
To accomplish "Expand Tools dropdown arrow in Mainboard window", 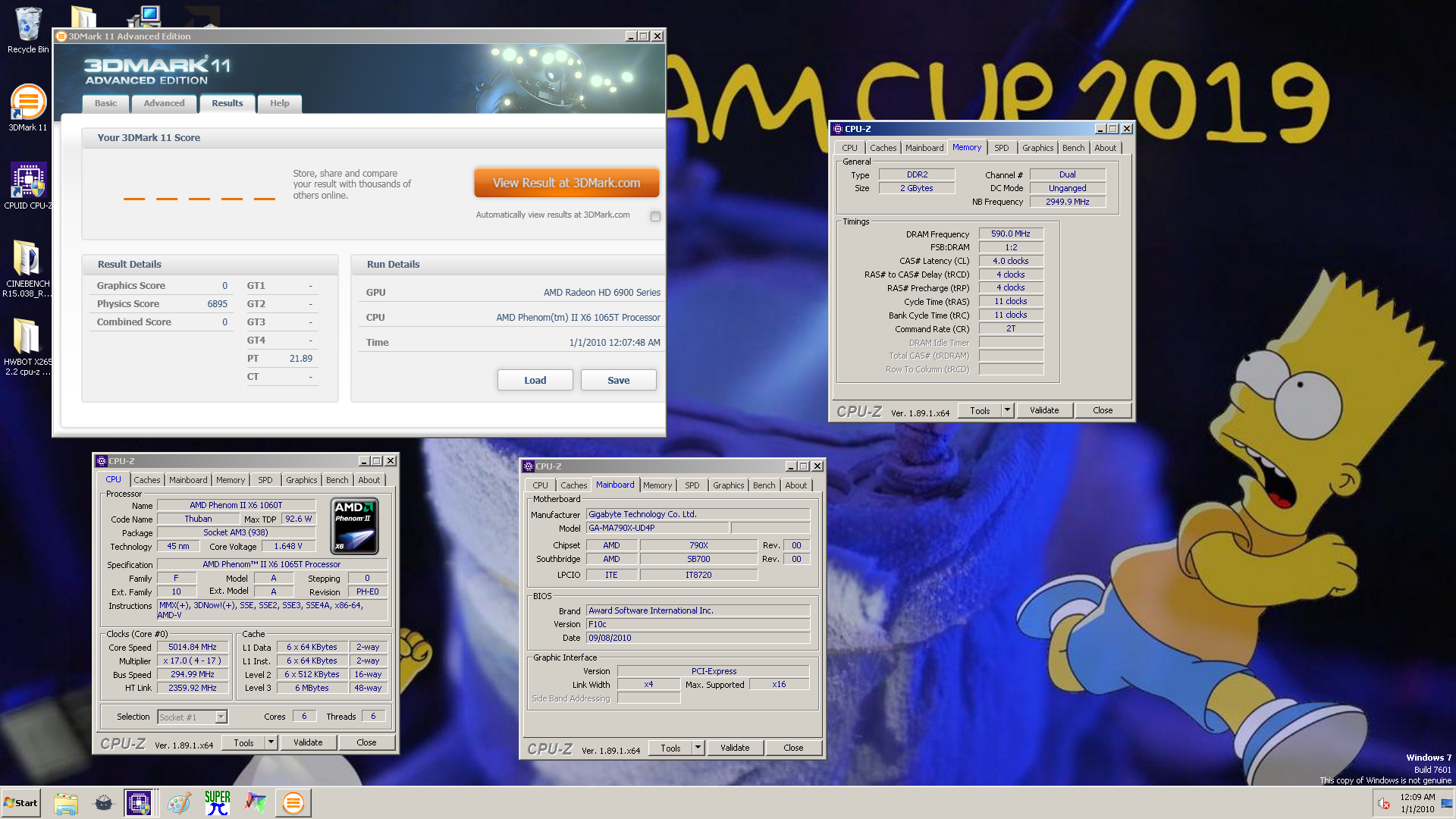I will [698, 748].
